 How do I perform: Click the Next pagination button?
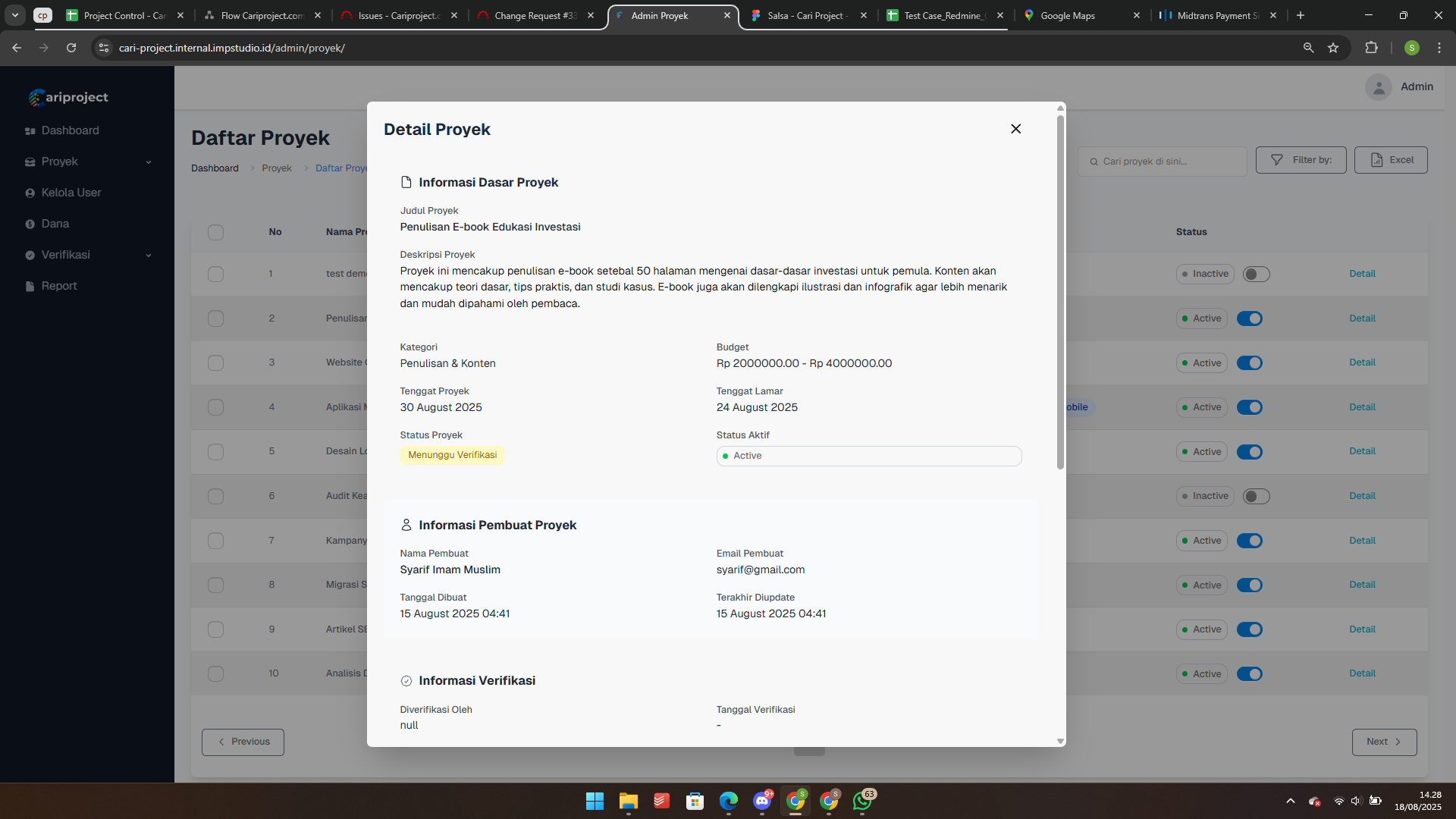pyautogui.click(x=1384, y=742)
